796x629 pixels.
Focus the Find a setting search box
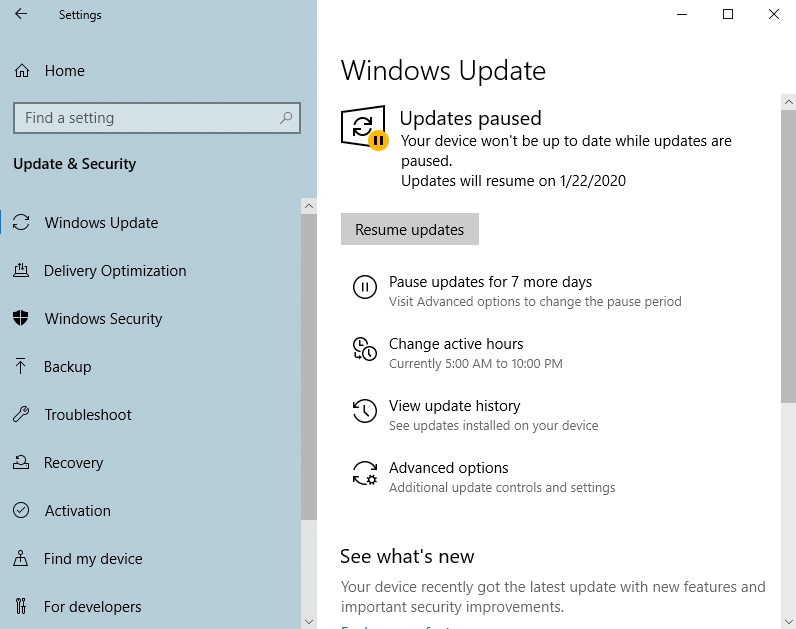pyautogui.click(x=157, y=118)
